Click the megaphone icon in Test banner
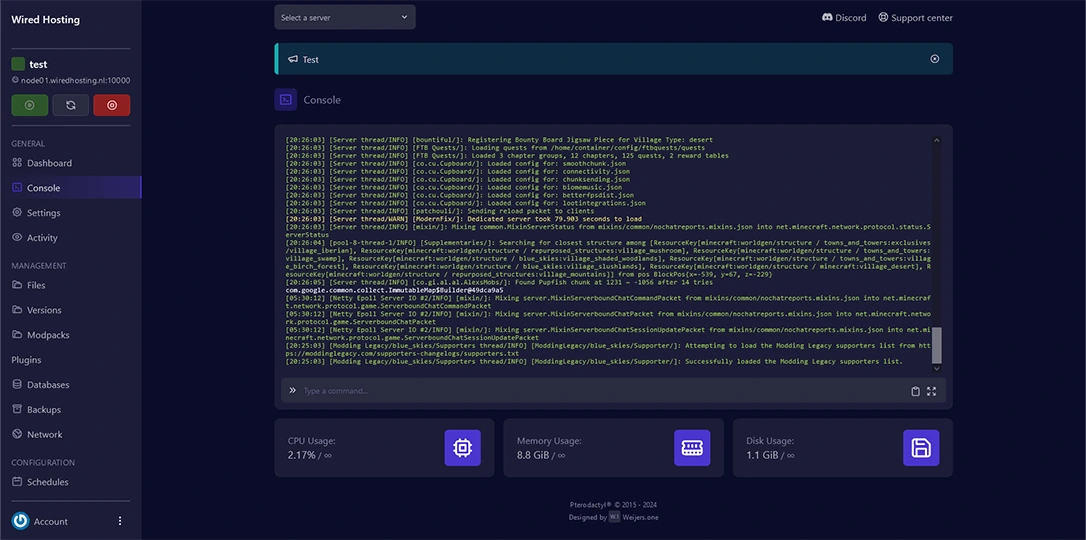The height and width of the screenshot is (540, 1086). [293, 60]
